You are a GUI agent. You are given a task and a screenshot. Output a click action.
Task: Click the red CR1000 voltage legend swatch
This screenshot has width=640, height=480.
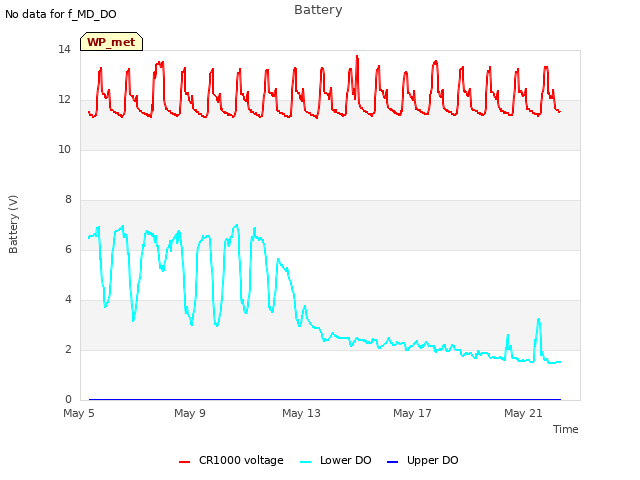click(x=184, y=462)
